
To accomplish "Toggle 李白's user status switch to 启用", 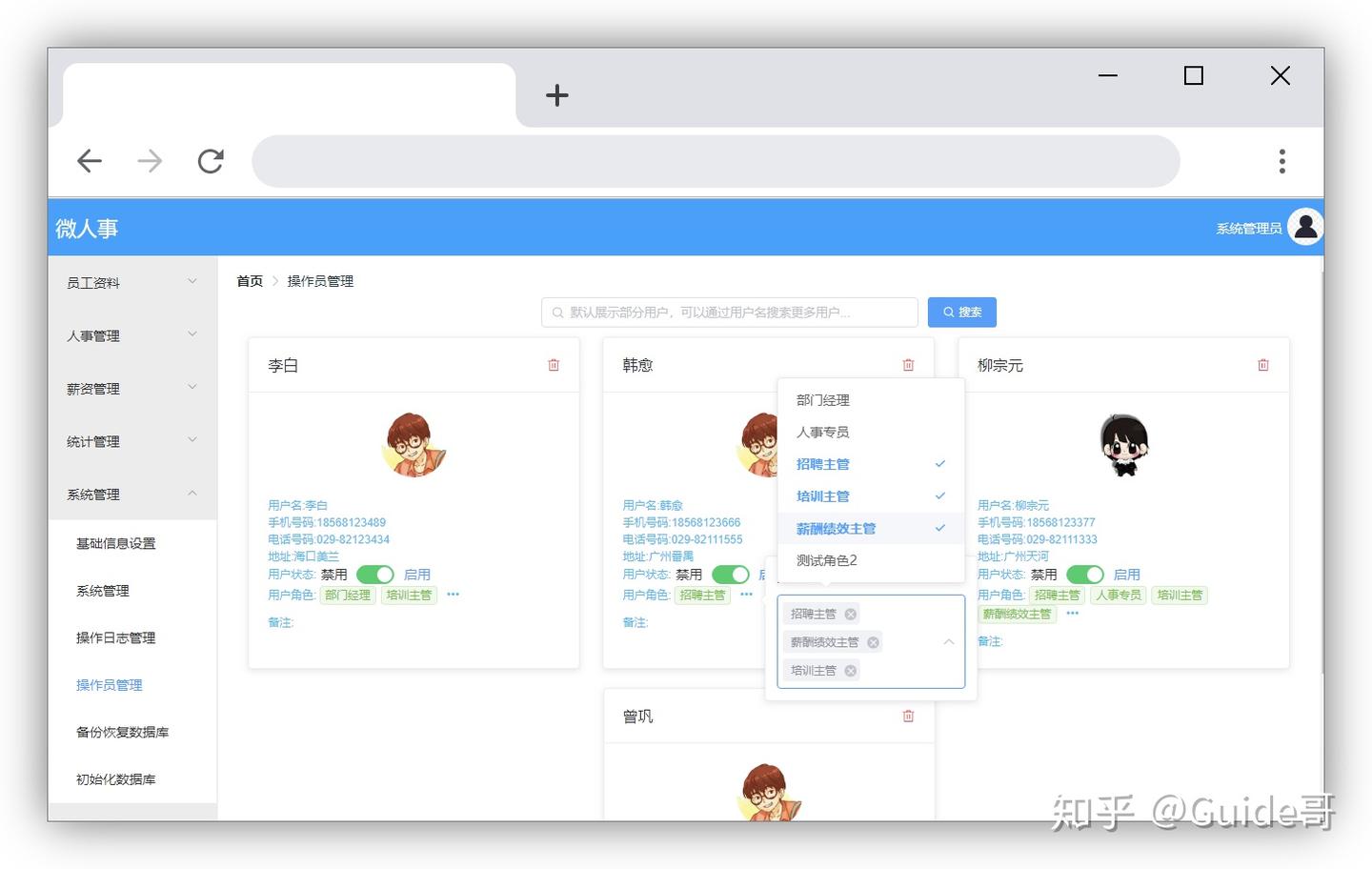I will pos(374,574).
